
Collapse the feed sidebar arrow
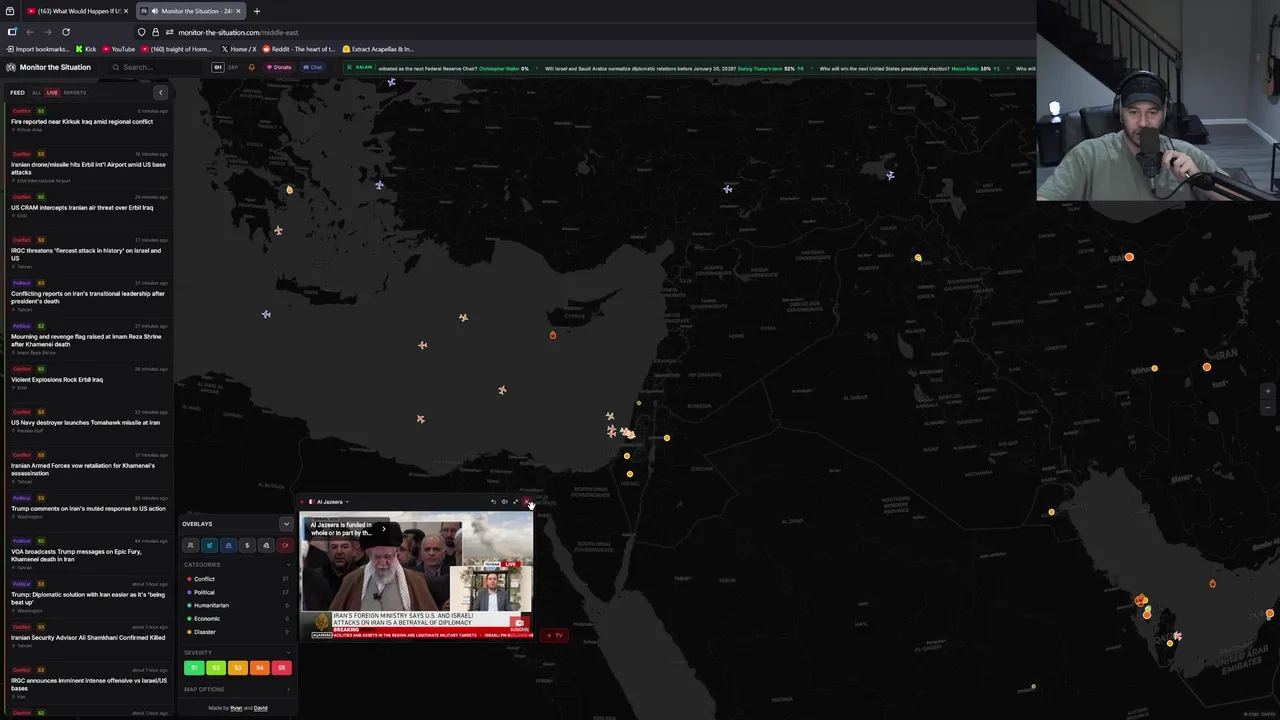[x=160, y=92]
